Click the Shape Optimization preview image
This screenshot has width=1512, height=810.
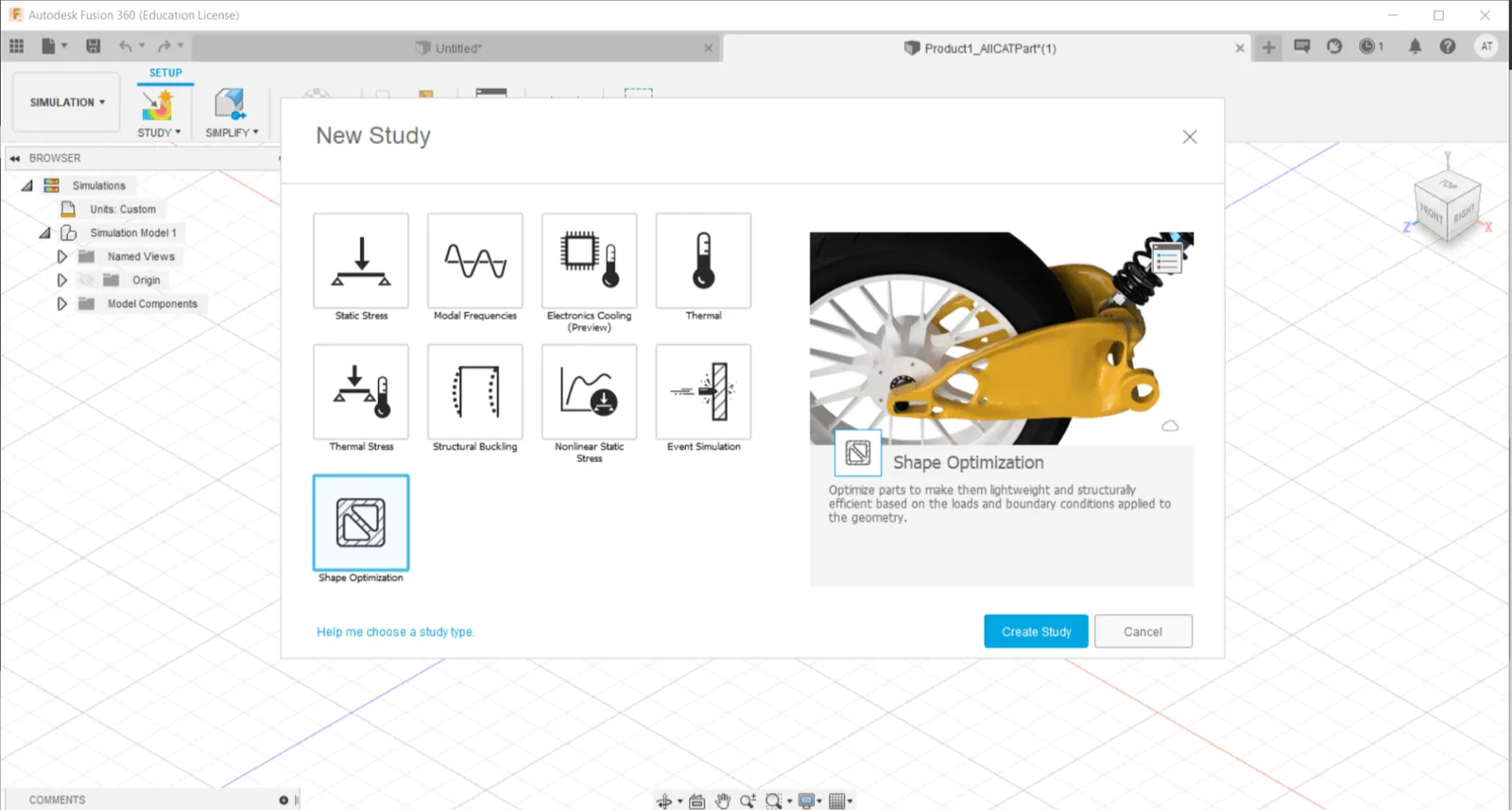1002,338
